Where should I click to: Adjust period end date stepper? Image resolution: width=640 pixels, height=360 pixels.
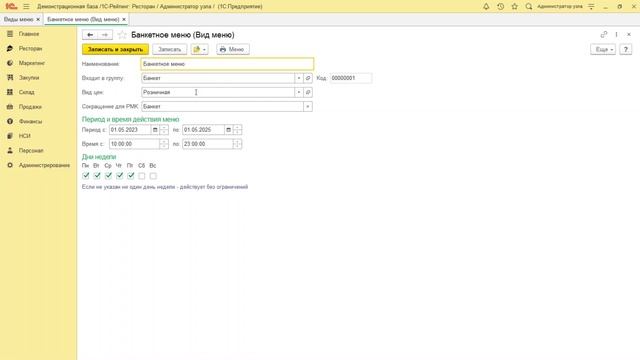pos(238,130)
